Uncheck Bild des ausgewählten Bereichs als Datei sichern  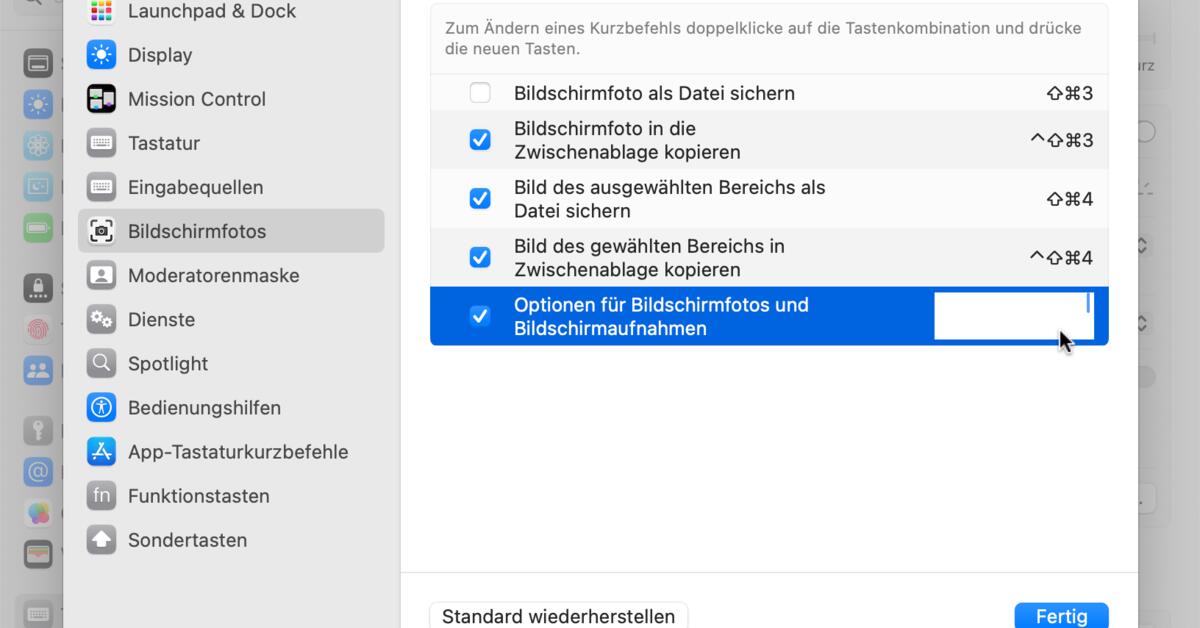point(479,198)
